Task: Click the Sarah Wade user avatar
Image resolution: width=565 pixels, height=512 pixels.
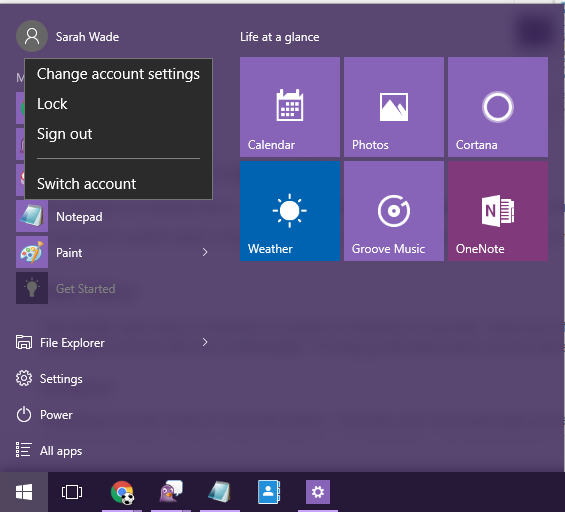Action: (x=32, y=36)
